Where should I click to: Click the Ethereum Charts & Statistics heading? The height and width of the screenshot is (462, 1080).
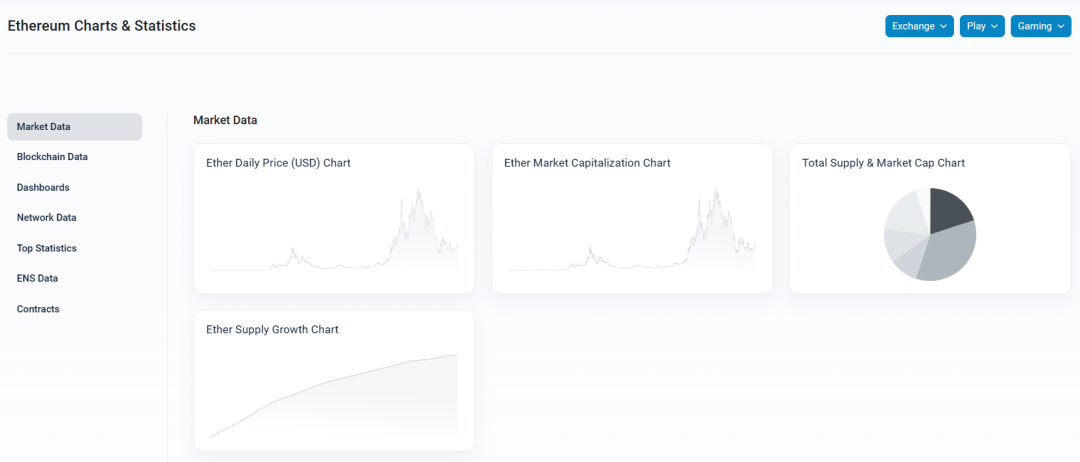tap(102, 26)
